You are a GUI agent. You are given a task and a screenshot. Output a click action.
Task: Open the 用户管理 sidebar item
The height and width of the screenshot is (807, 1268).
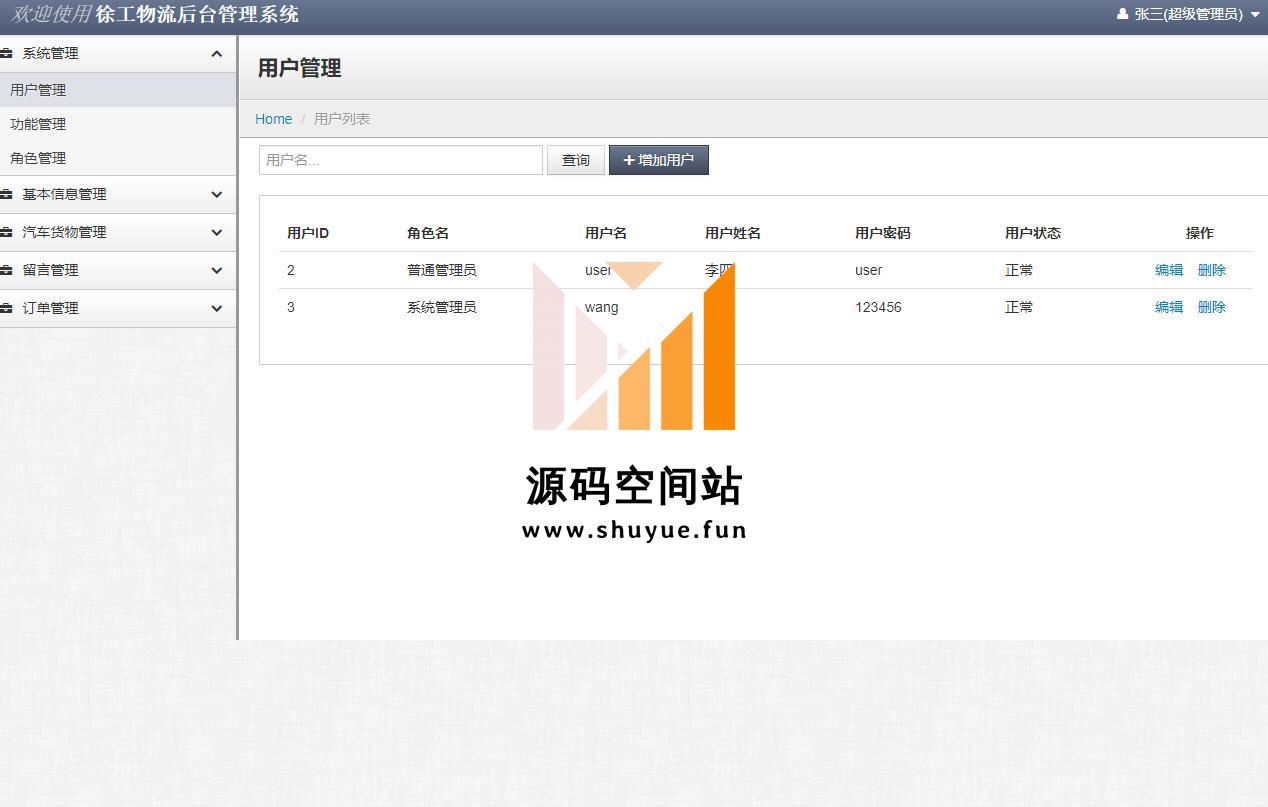(118, 90)
